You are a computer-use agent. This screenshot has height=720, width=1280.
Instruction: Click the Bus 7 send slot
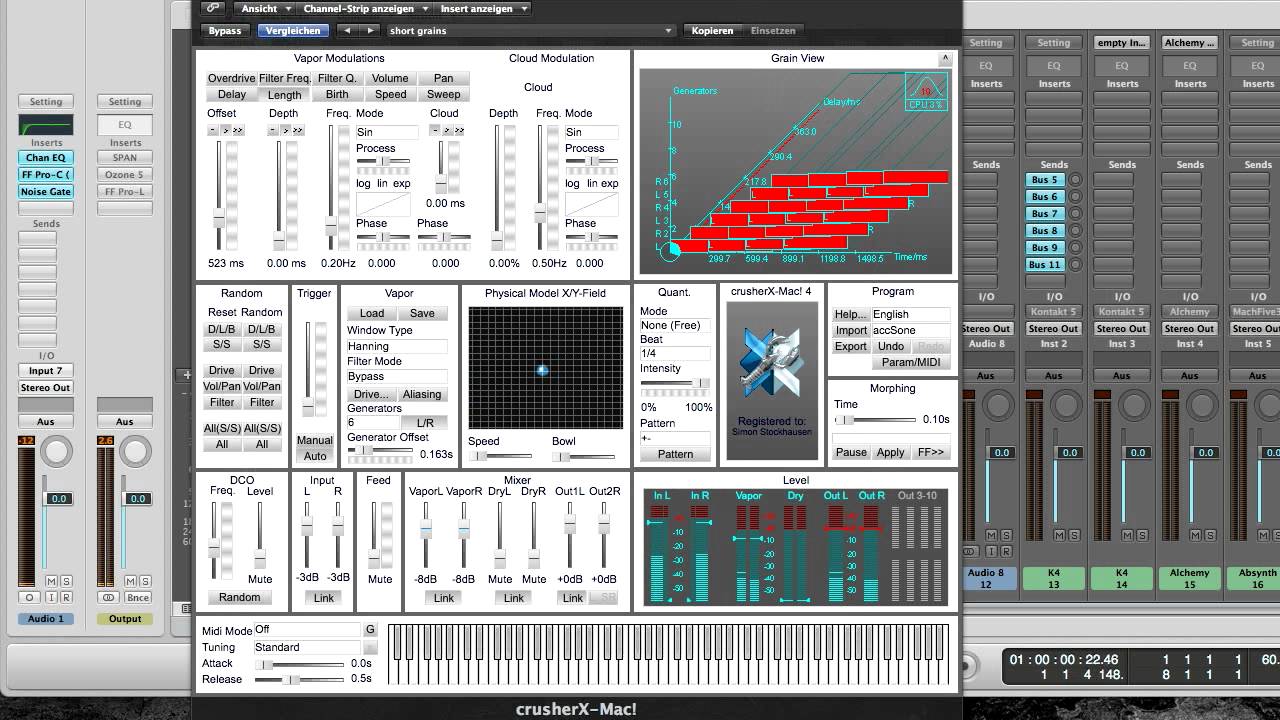1044,214
